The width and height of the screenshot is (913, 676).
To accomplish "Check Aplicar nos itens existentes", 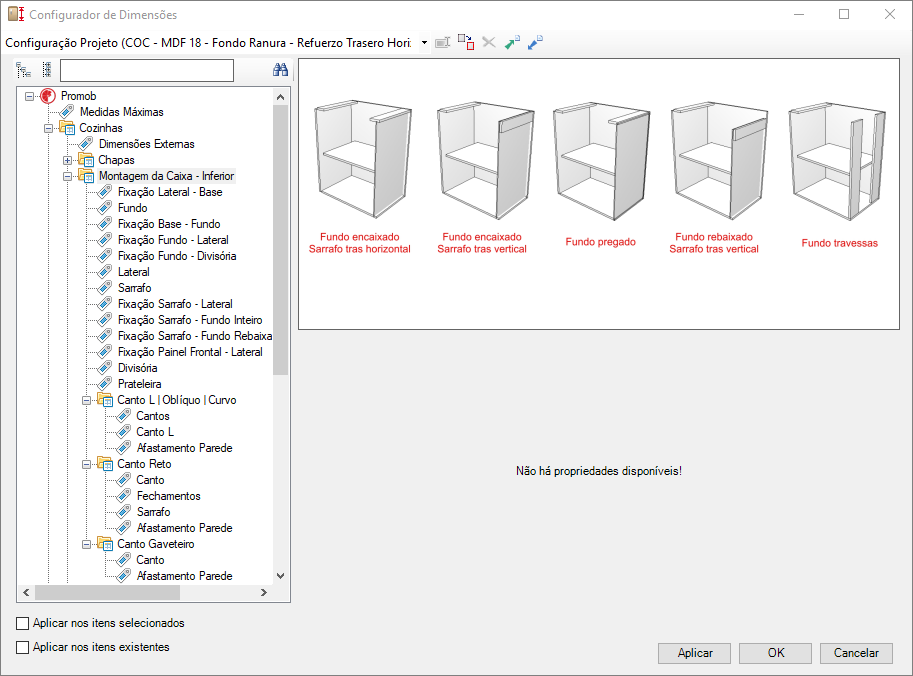I will coord(23,647).
